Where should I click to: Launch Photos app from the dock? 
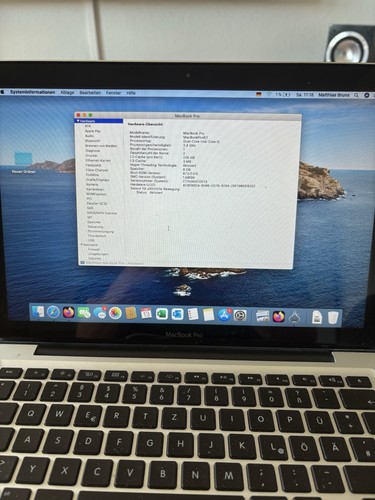115,313
